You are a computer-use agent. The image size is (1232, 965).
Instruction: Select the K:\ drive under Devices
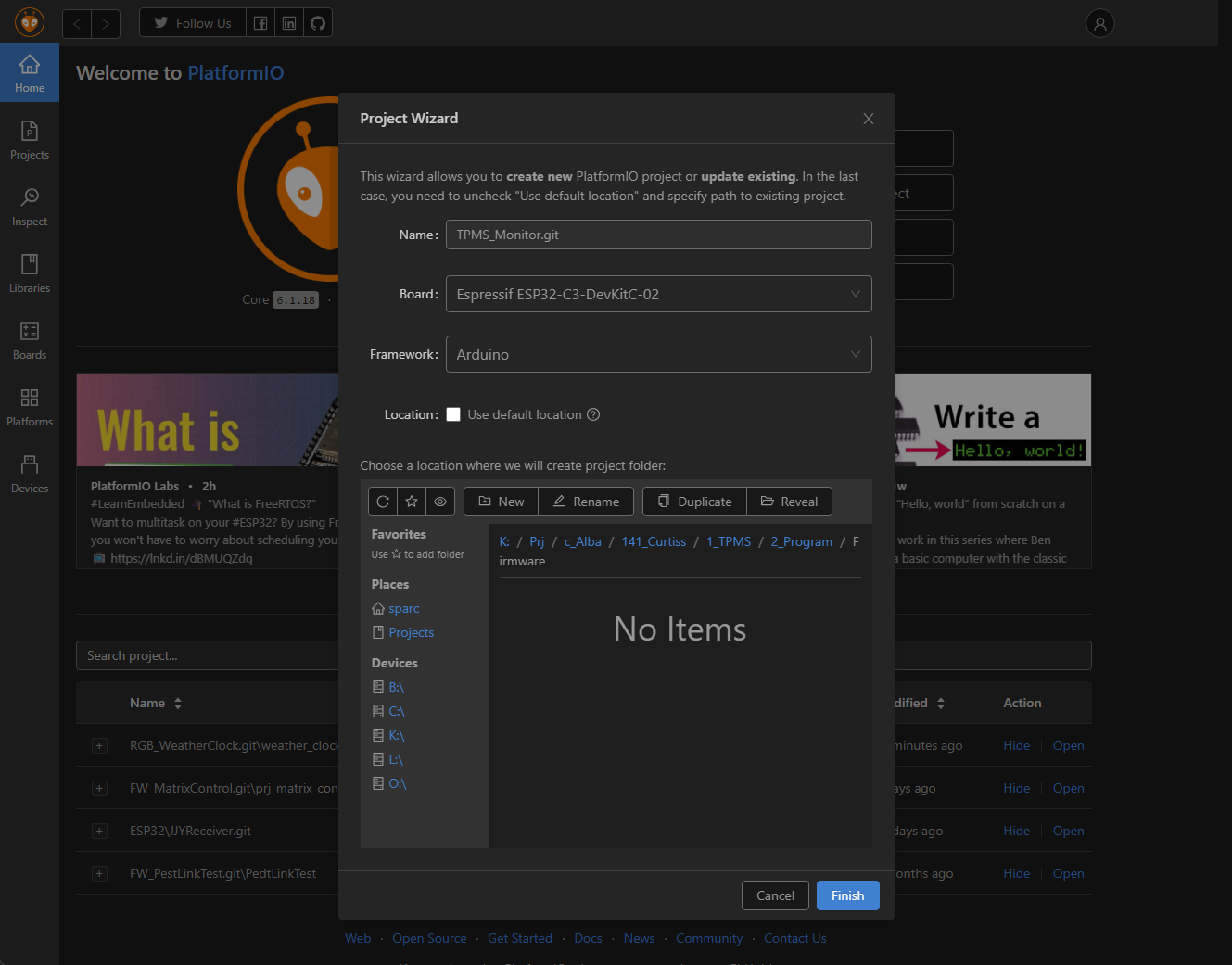pyautogui.click(x=396, y=735)
